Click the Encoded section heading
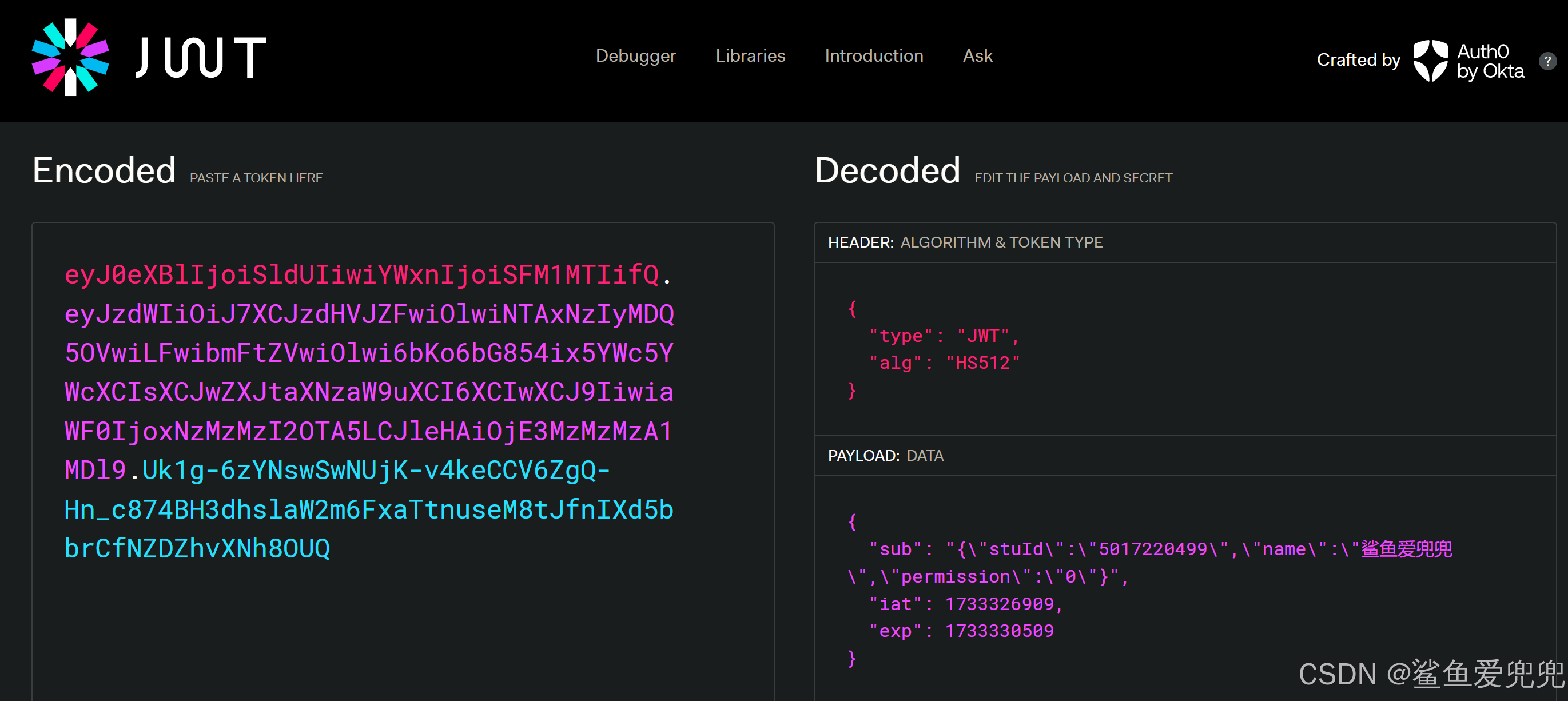The height and width of the screenshot is (701, 1568). 104,170
